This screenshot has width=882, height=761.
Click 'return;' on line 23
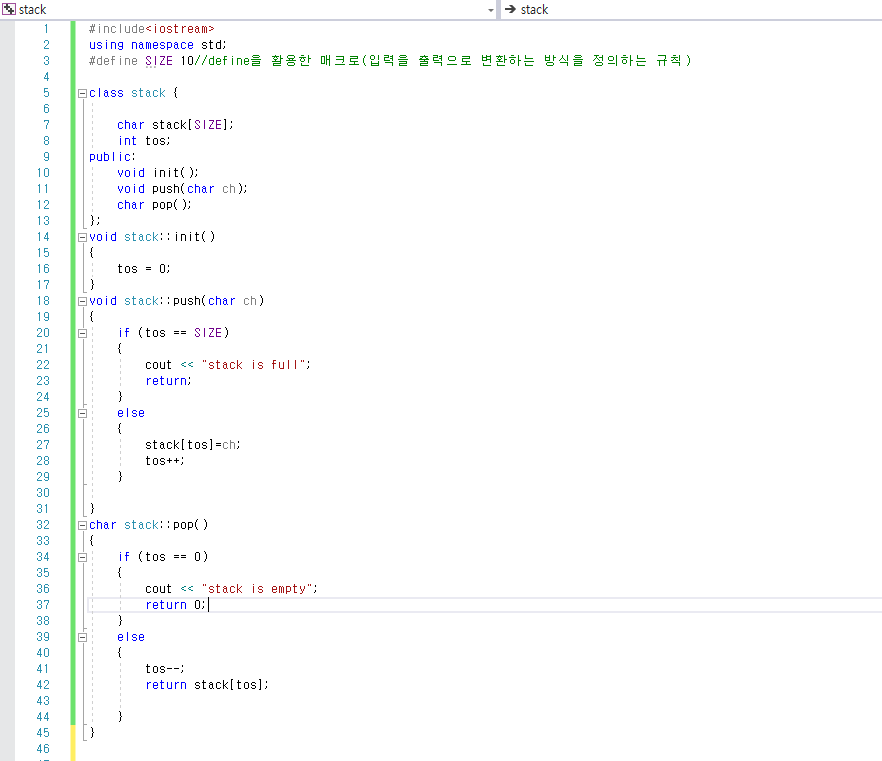tap(168, 381)
